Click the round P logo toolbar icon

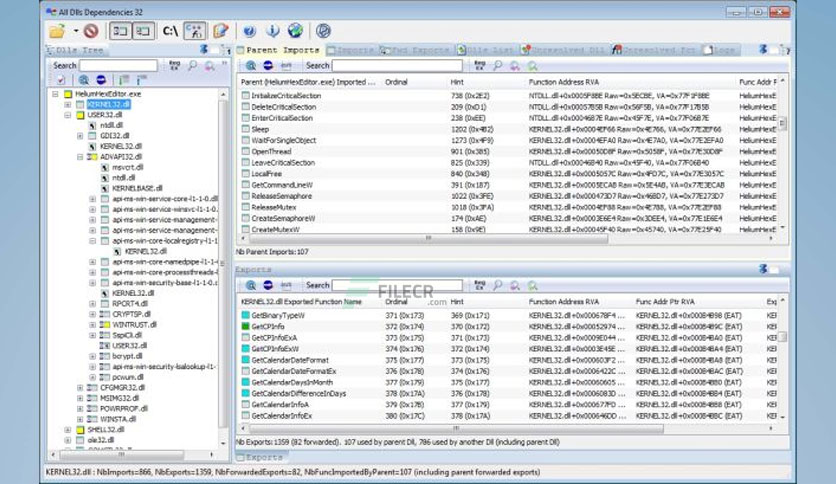pos(323,31)
